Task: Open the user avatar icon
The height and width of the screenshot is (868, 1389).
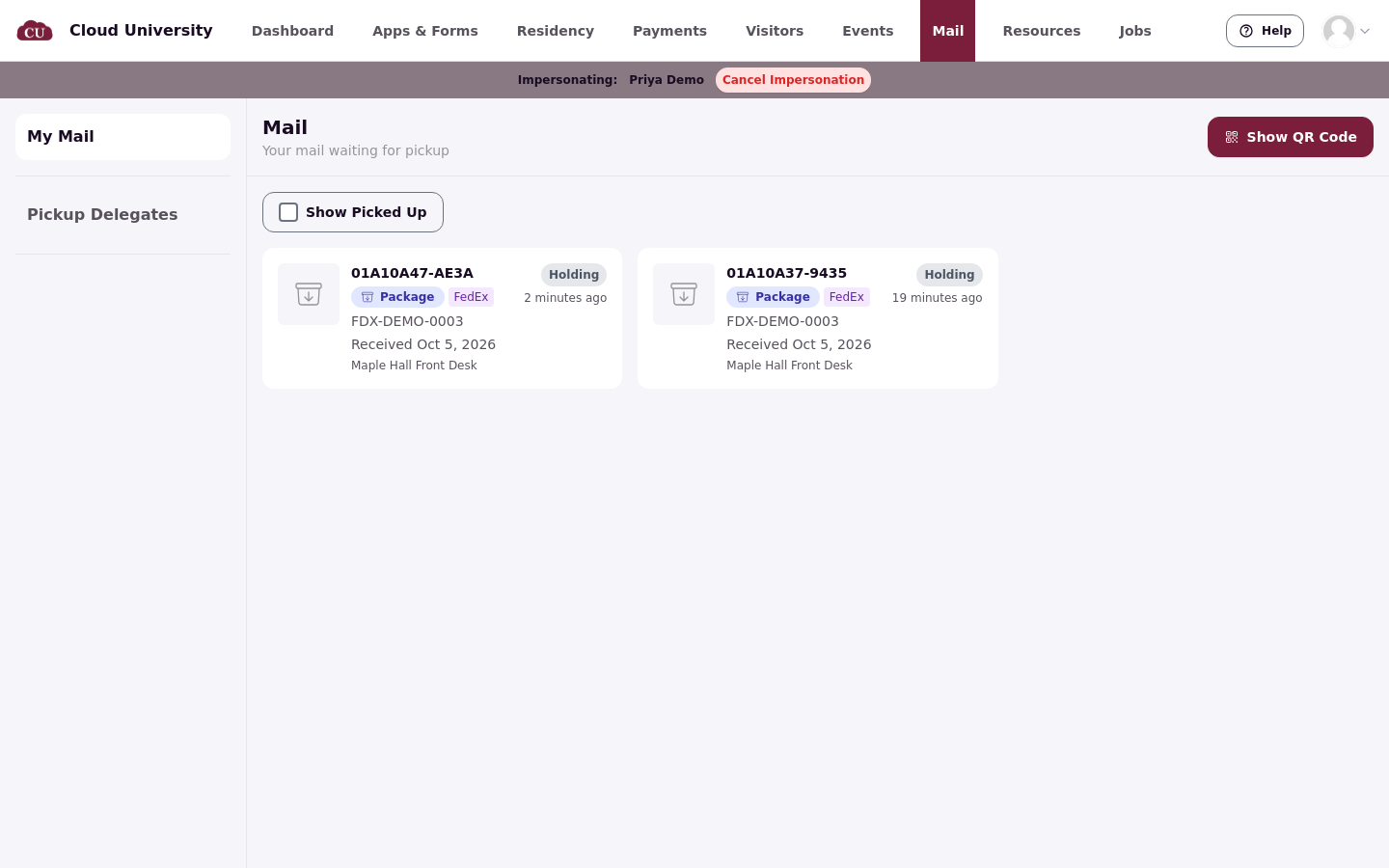Action: click(x=1339, y=31)
